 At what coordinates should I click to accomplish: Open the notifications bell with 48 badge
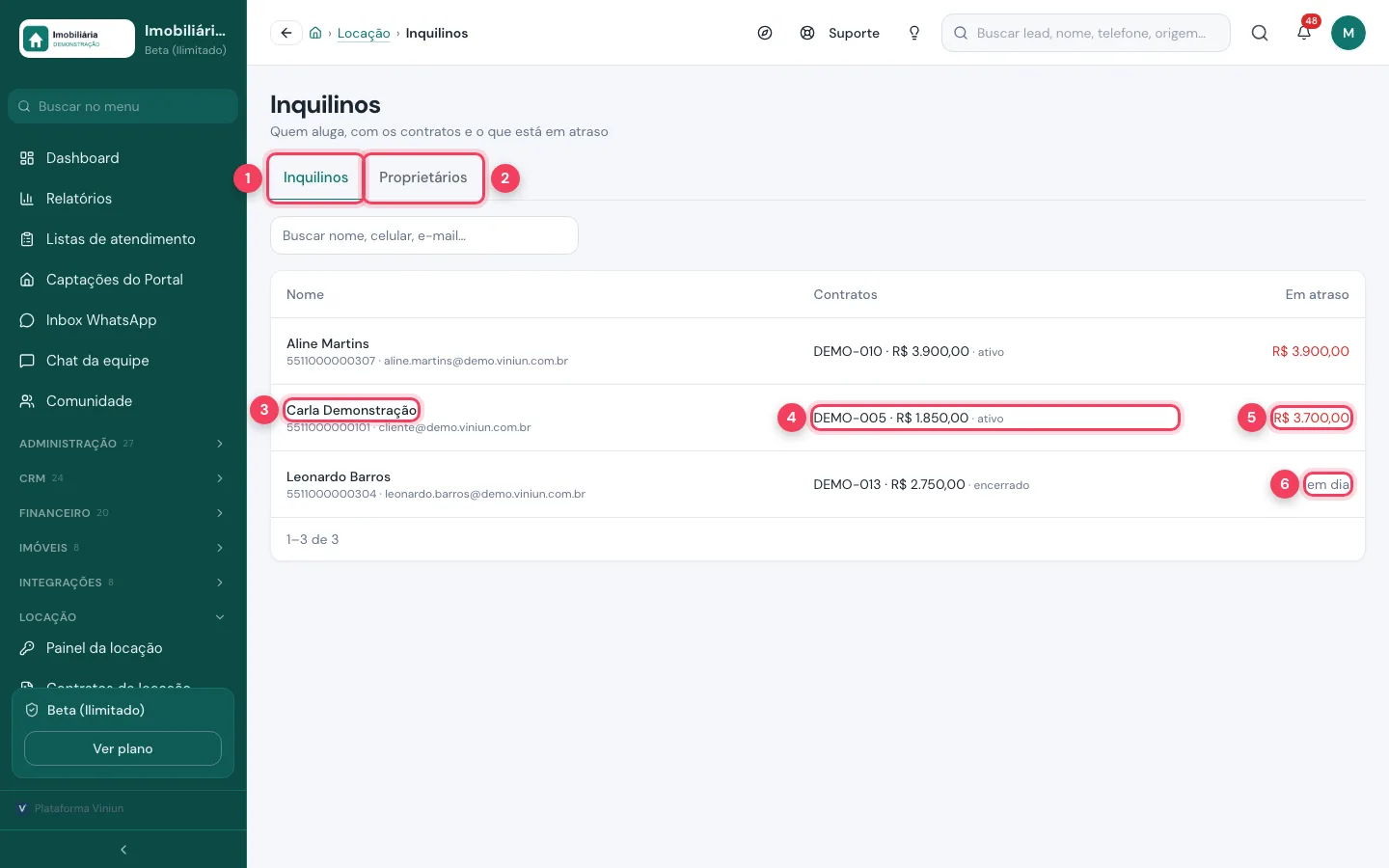(x=1304, y=33)
